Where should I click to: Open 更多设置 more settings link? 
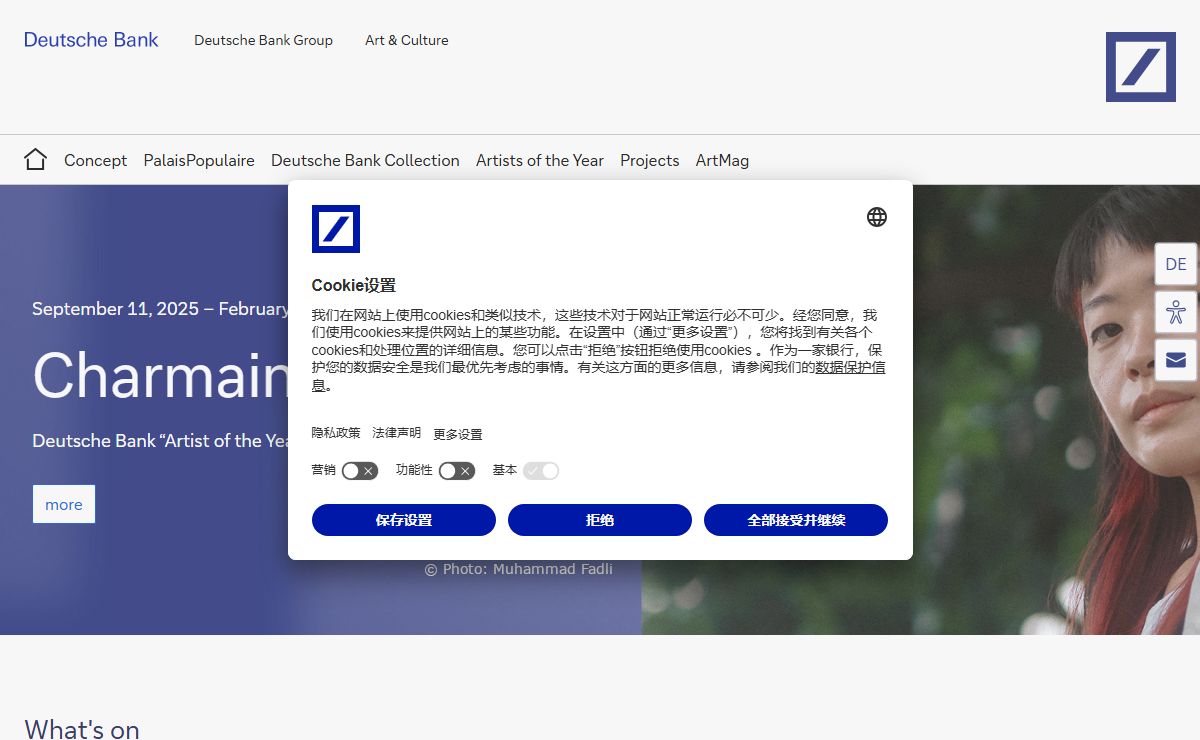click(458, 434)
